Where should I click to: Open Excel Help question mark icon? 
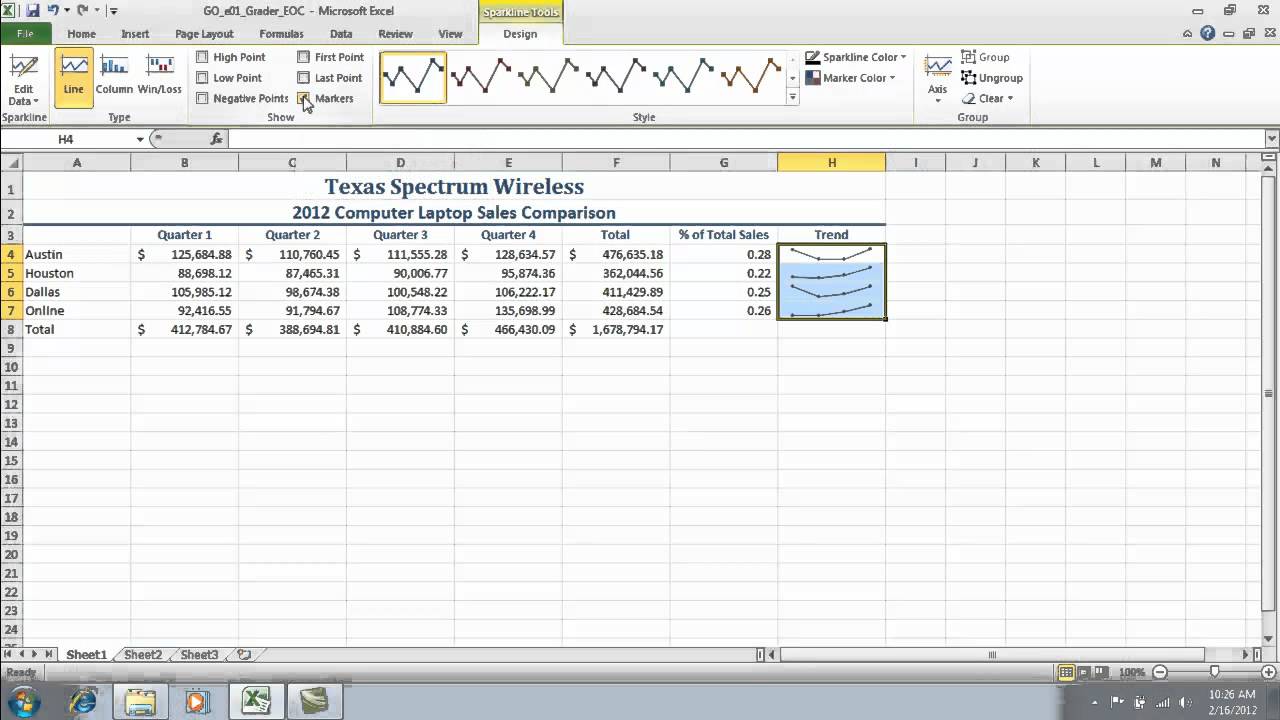(x=1207, y=33)
